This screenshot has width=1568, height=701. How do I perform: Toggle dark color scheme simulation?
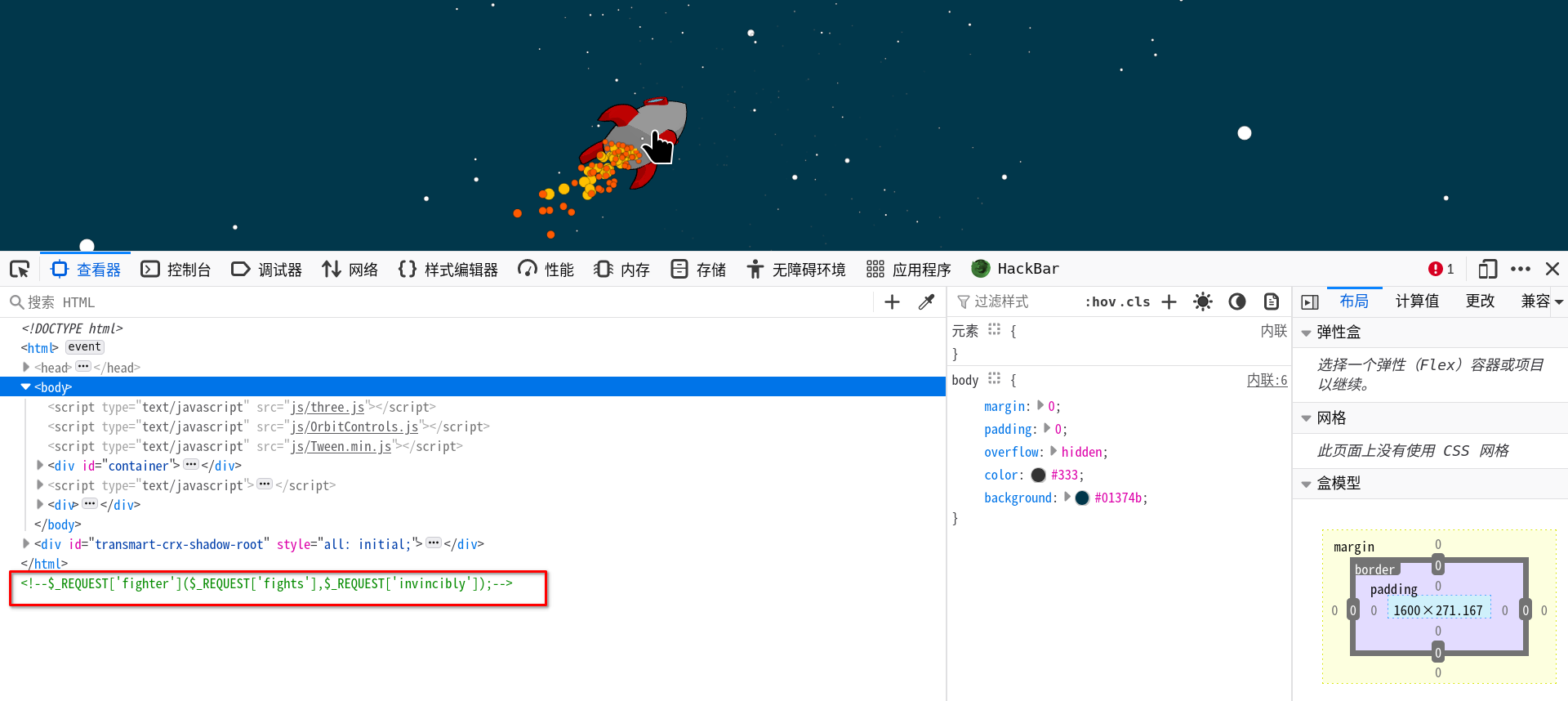[1237, 302]
